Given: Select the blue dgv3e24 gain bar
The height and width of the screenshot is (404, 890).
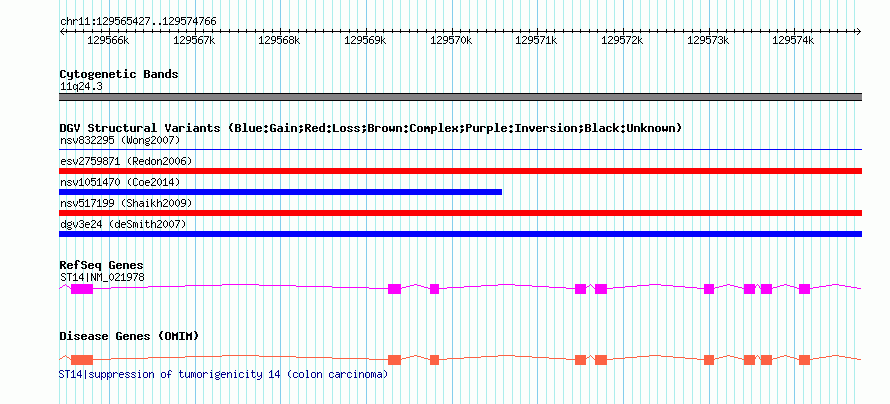Looking at the screenshot, I should coord(460,234).
